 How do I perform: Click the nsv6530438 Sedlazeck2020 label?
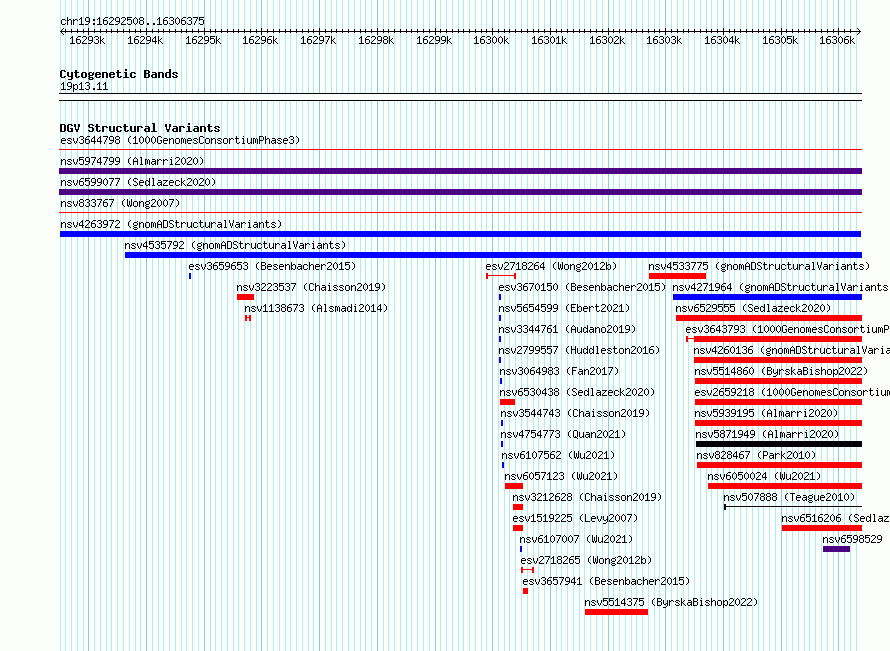[577, 392]
